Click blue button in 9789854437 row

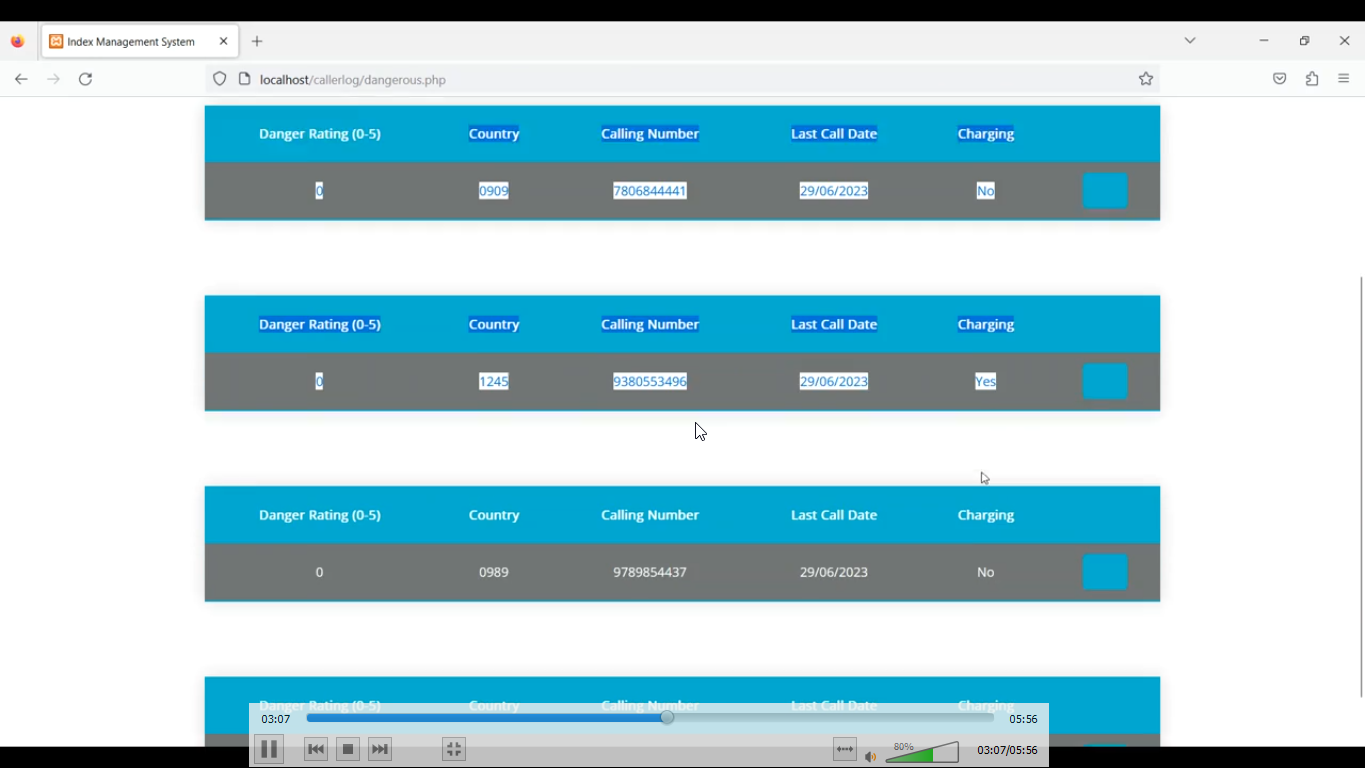coord(1105,572)
